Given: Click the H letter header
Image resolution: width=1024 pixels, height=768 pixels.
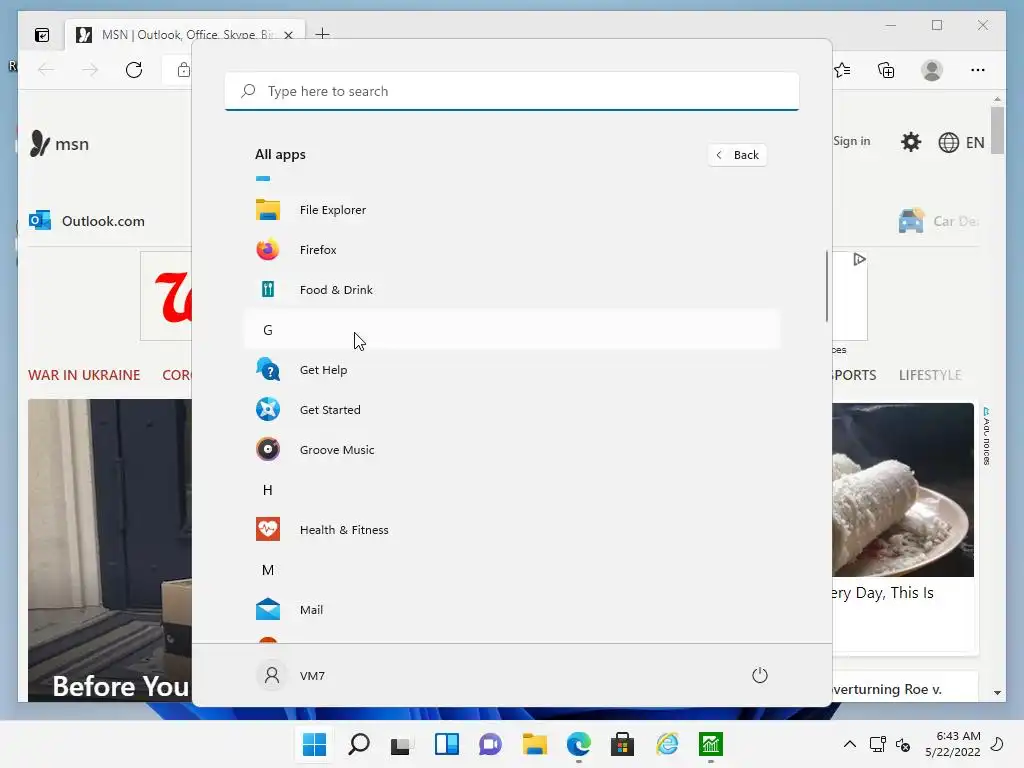Looking at the screenshot, I should [x=512, y=490].
